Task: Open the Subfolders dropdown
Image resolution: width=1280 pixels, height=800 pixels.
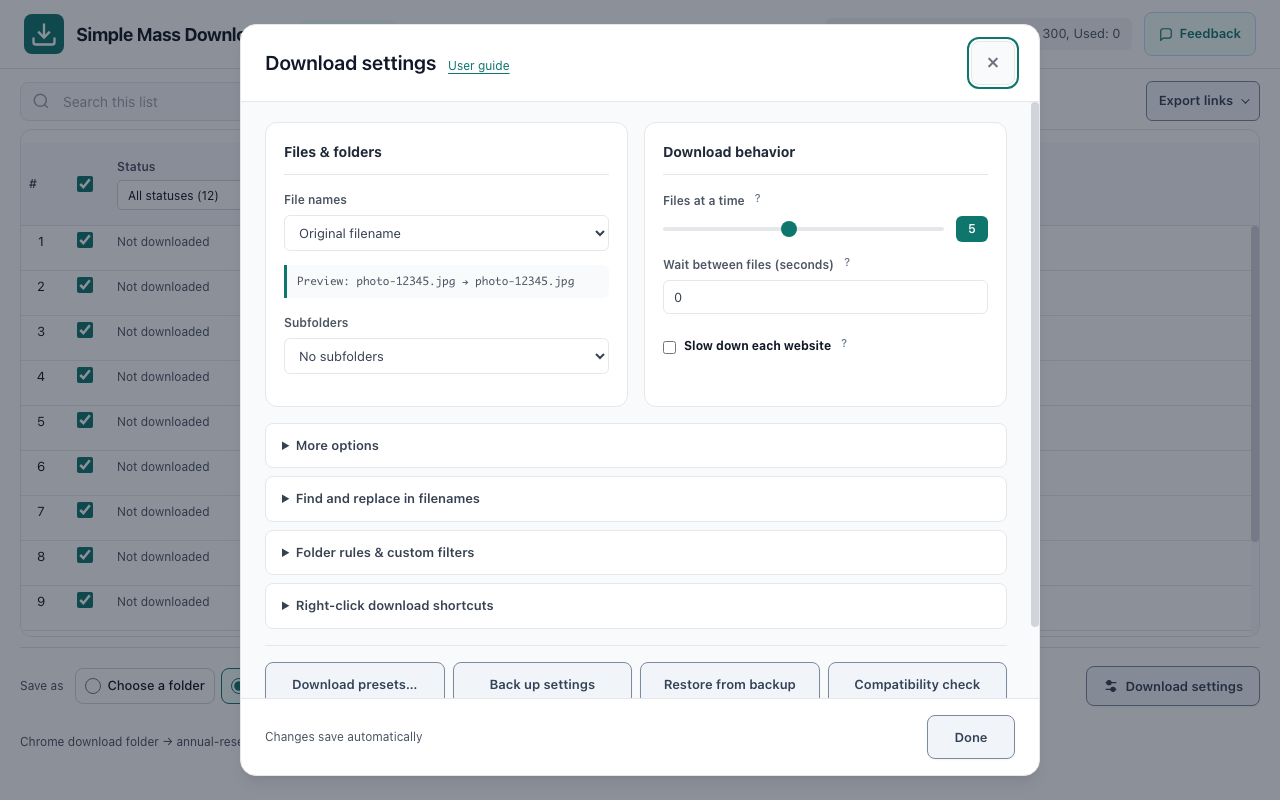Action: click(x=446, y=356)
